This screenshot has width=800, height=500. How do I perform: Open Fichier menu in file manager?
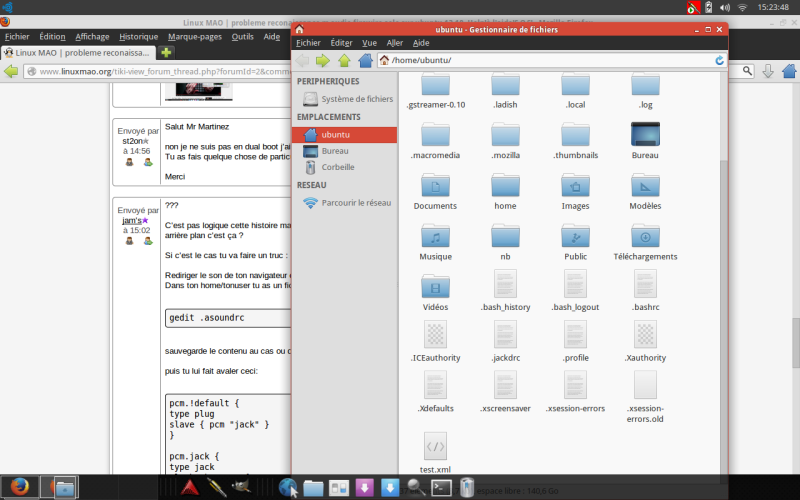click(x=308, y=43)
